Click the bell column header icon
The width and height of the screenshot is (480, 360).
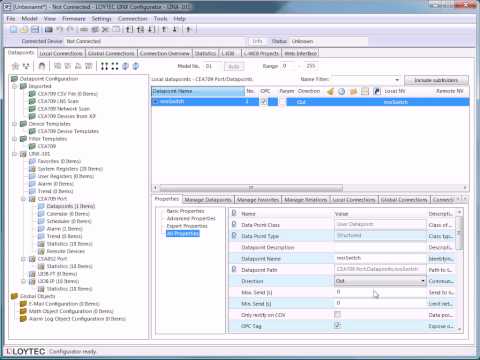point(330,91)
